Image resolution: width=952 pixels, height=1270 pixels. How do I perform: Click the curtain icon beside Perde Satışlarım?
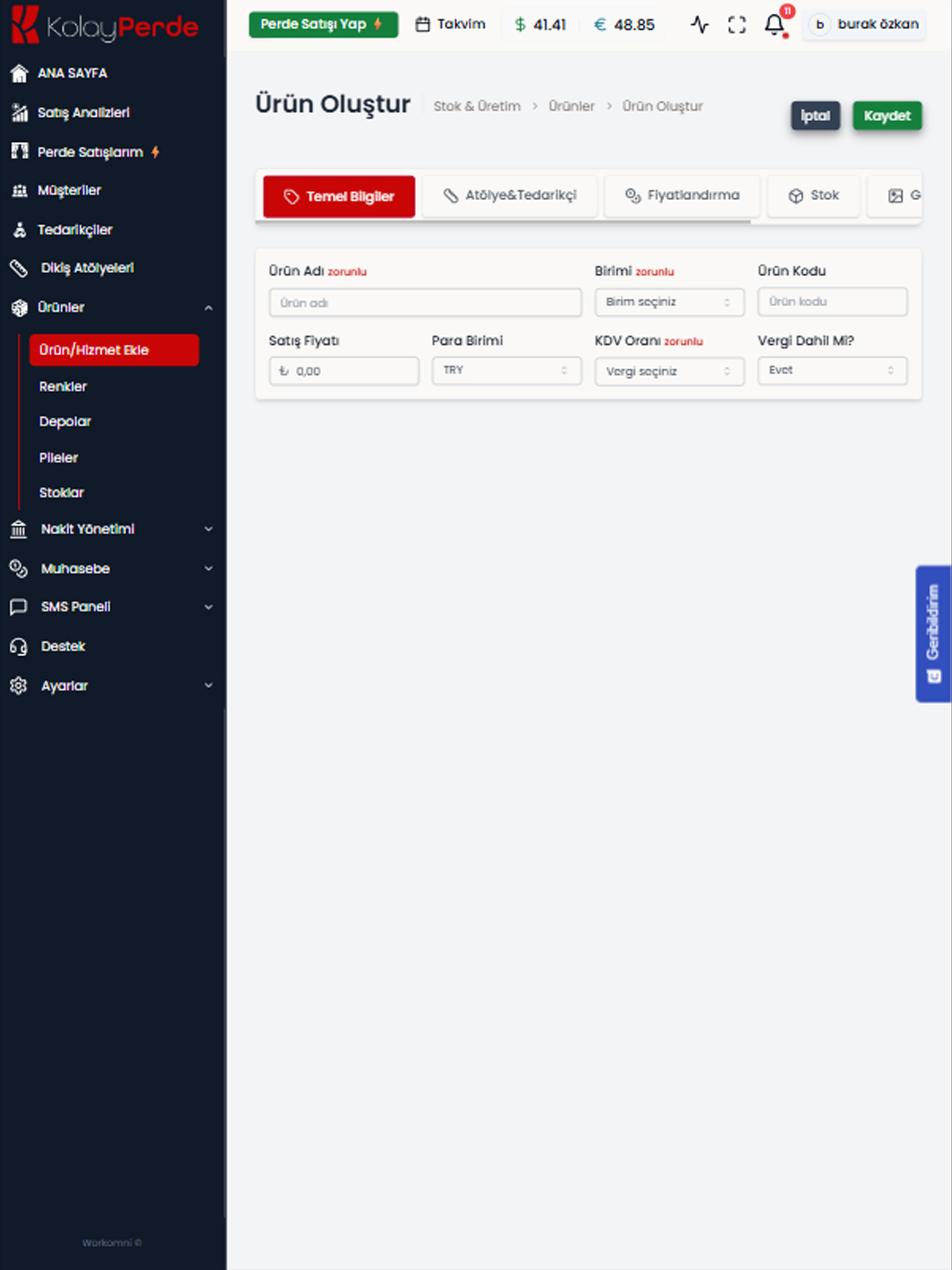[19, 151]
